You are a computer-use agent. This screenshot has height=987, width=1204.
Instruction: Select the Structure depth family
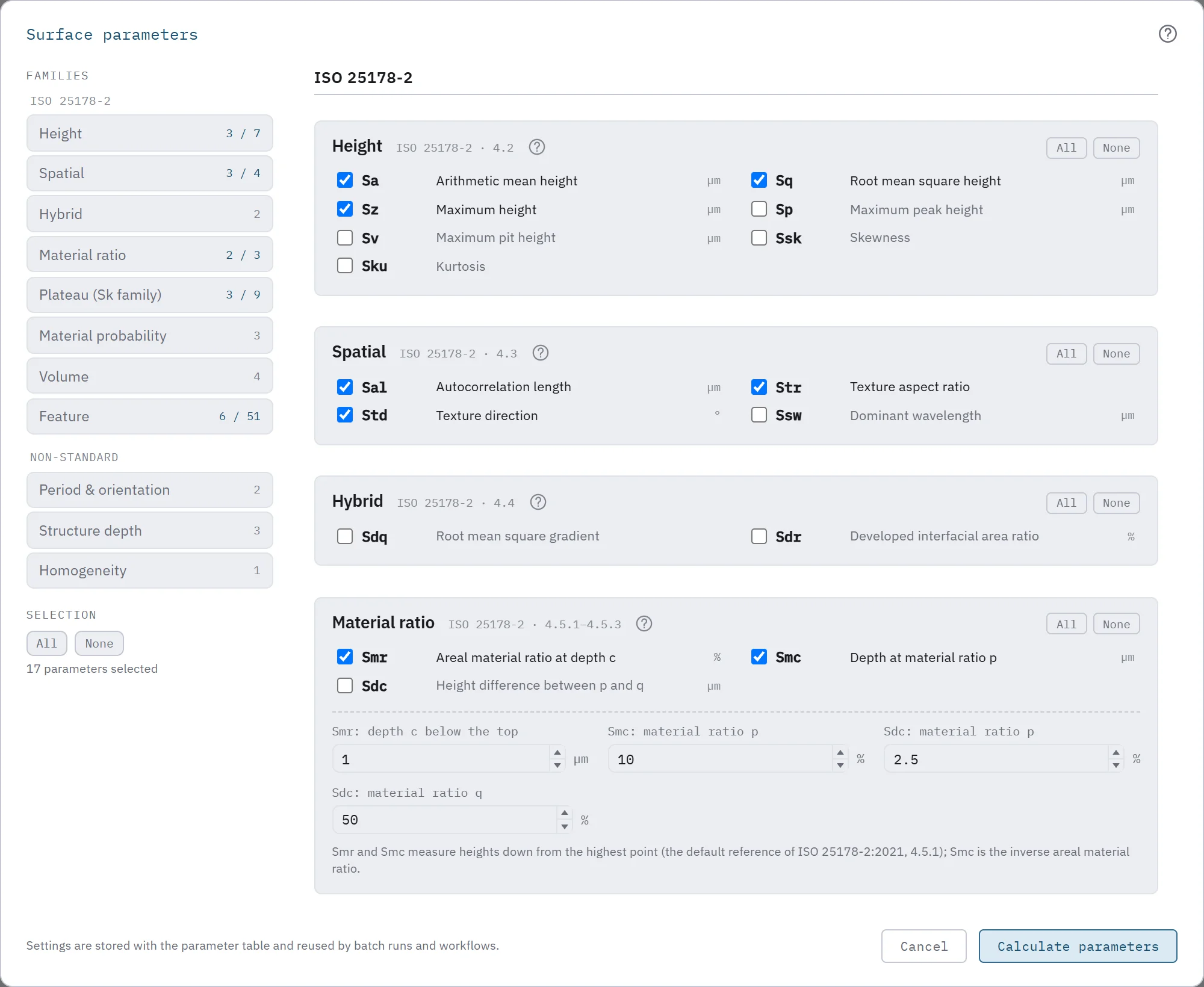coord(150,530)
